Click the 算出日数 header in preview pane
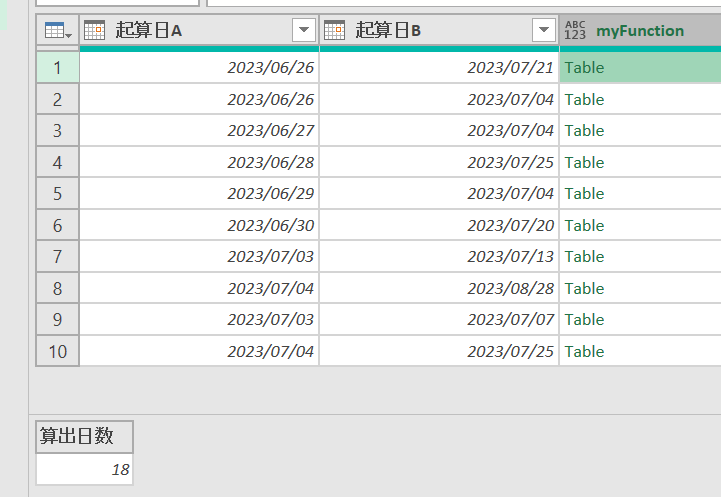The width and height of the screenshot is (721, 497). (x=76, y=436)
